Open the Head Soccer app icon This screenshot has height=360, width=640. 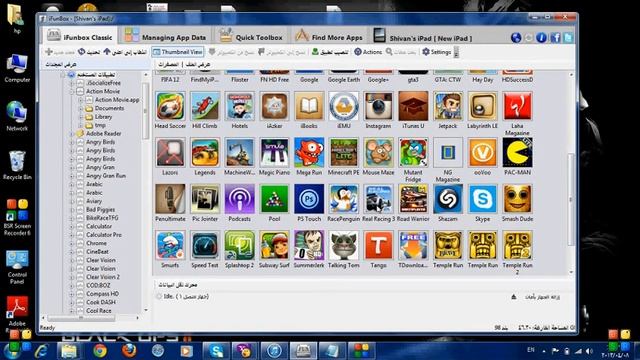(x=170, y=106)
